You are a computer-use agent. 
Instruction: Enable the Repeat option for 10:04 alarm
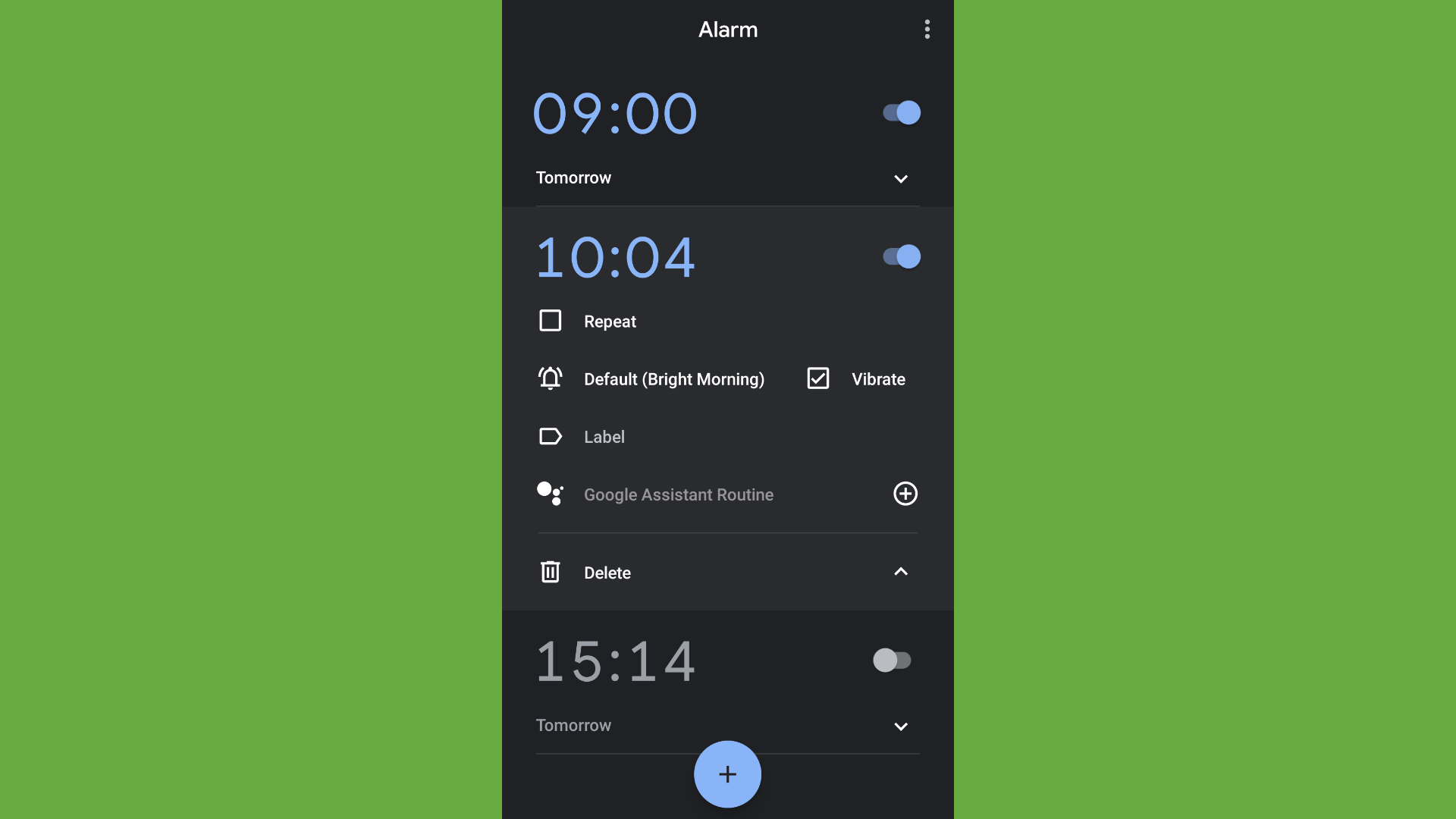[x=549, y=320]
